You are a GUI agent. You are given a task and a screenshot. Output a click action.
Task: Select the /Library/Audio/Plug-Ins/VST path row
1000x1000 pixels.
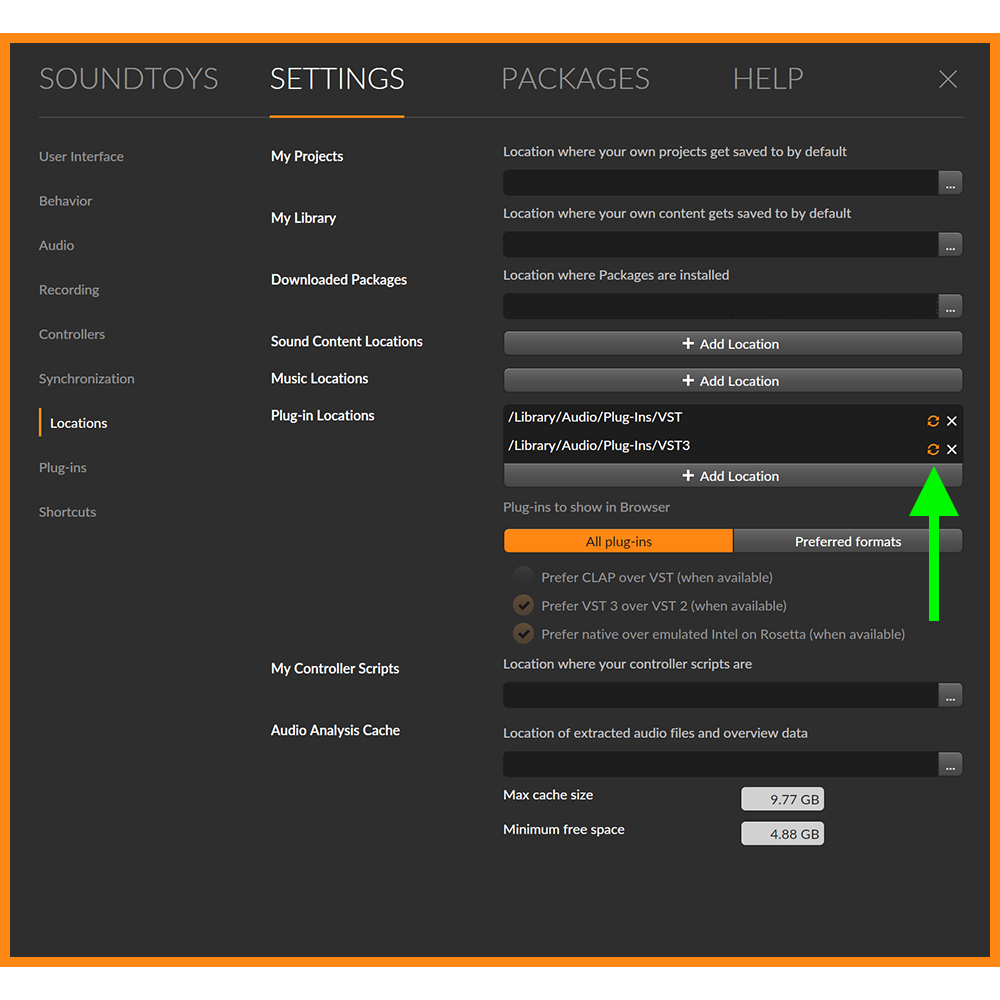tap(733, 418)
